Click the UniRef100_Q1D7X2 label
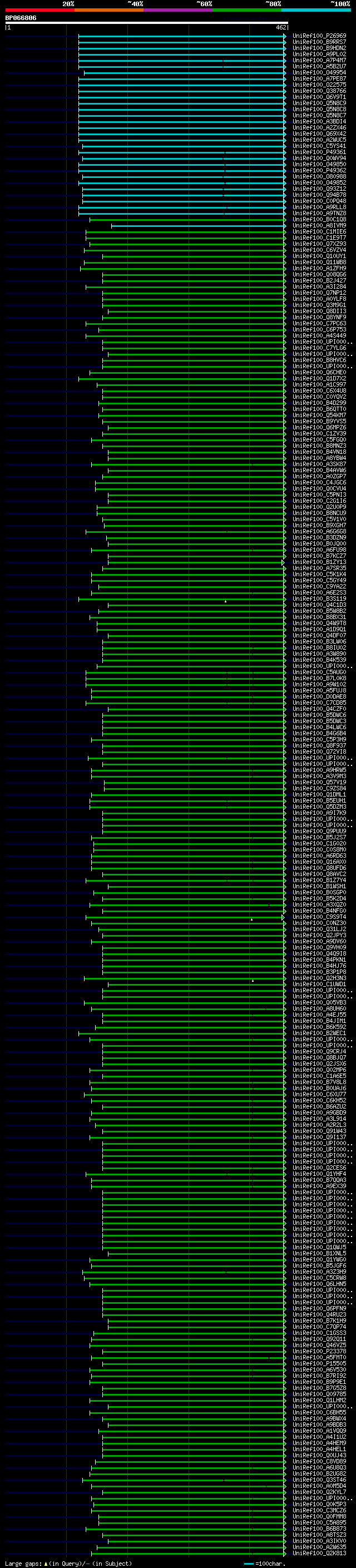Viewport: 356px width, 1568px height. [x=319, y=379]
